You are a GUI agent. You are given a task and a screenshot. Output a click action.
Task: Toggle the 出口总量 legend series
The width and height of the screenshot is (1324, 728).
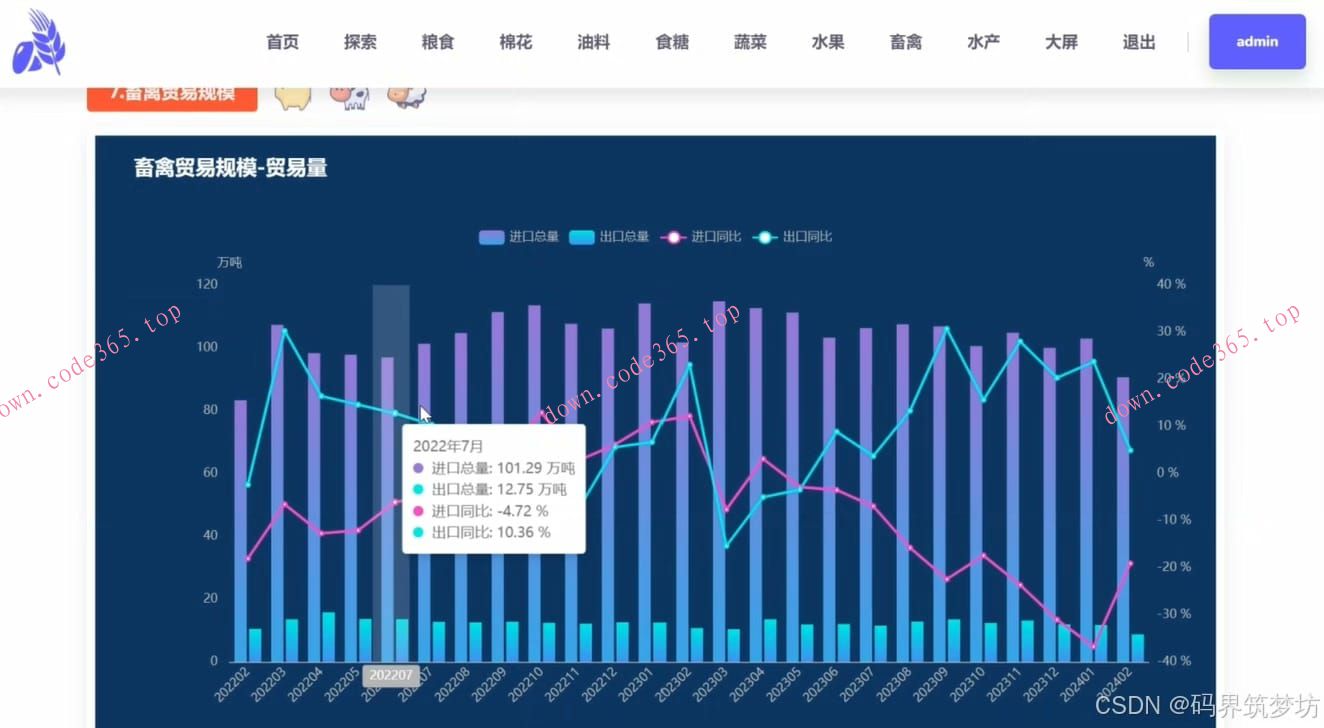[610, 237]
